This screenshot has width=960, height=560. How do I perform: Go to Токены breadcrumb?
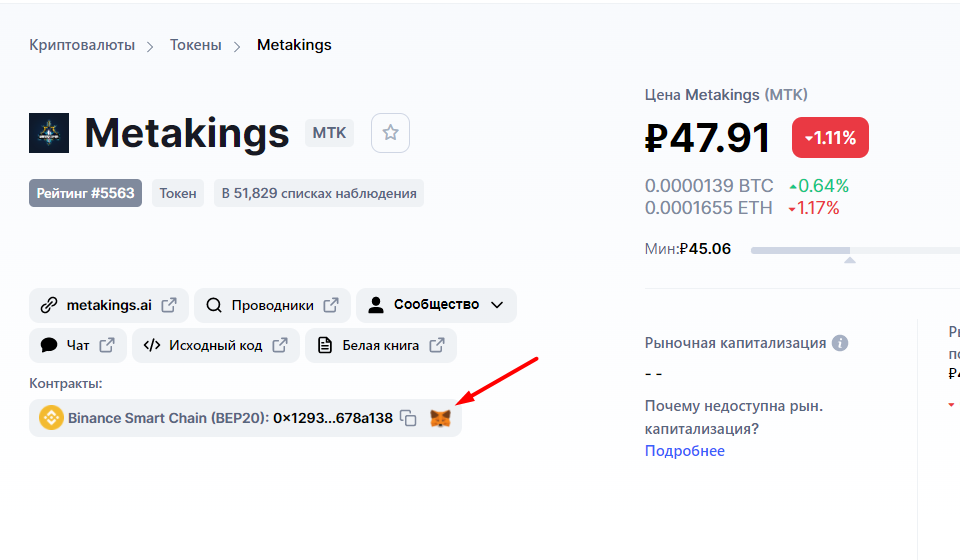(x=195, y=45)
